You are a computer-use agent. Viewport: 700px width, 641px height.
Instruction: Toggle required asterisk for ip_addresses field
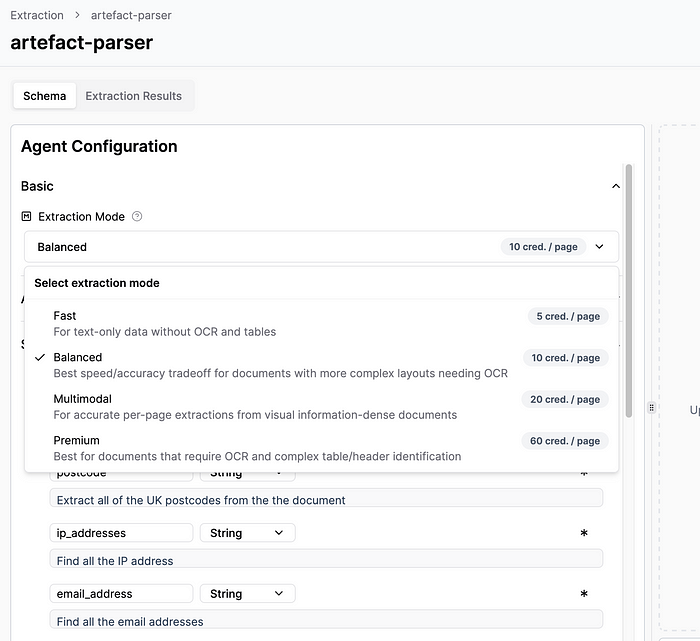pos(583,533)
